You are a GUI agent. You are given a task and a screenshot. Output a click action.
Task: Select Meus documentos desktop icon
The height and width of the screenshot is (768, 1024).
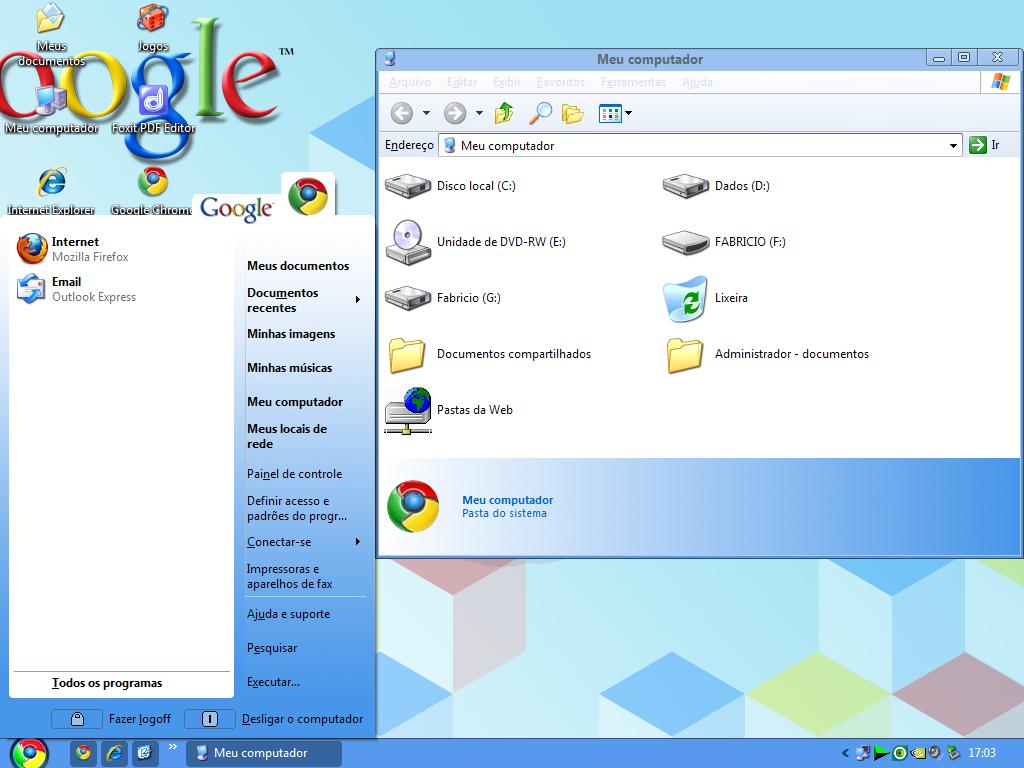coord(51,34)
